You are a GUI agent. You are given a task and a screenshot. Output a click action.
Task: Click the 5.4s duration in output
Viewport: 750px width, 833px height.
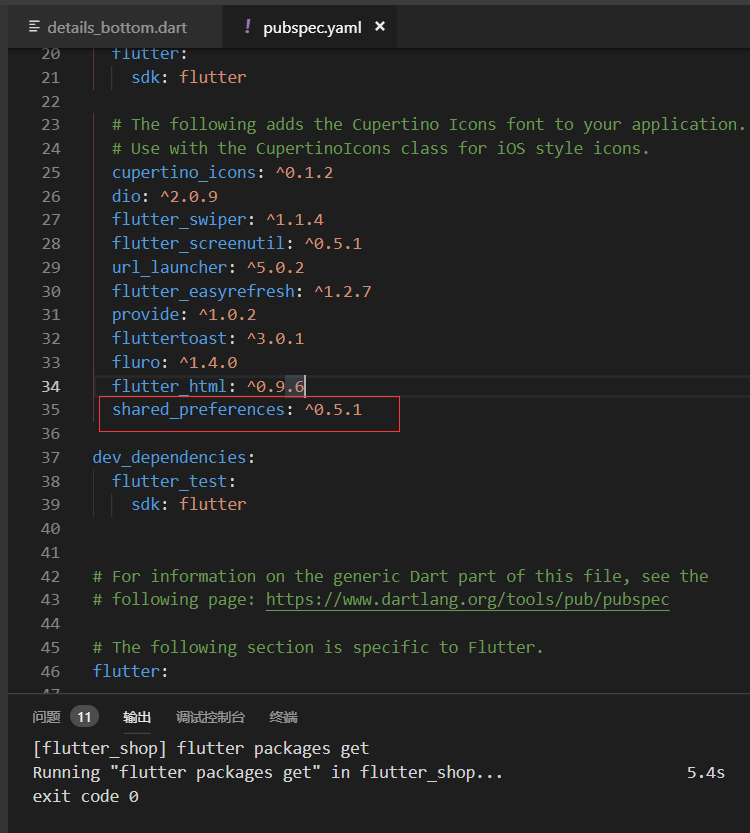(706, 772)
